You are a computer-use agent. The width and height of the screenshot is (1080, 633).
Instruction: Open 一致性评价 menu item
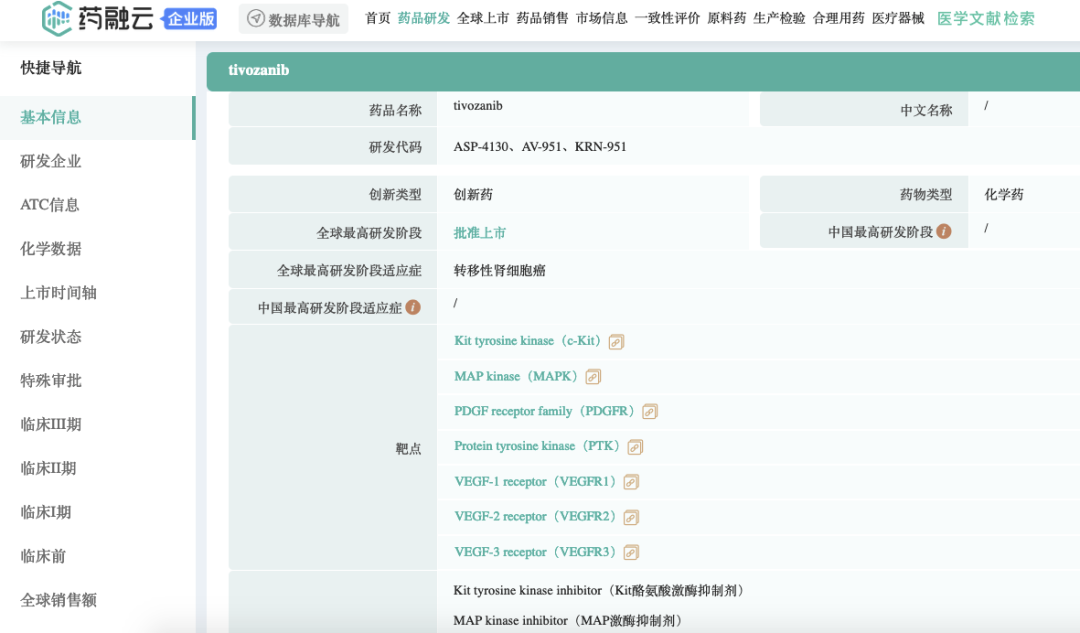(667, 19)
